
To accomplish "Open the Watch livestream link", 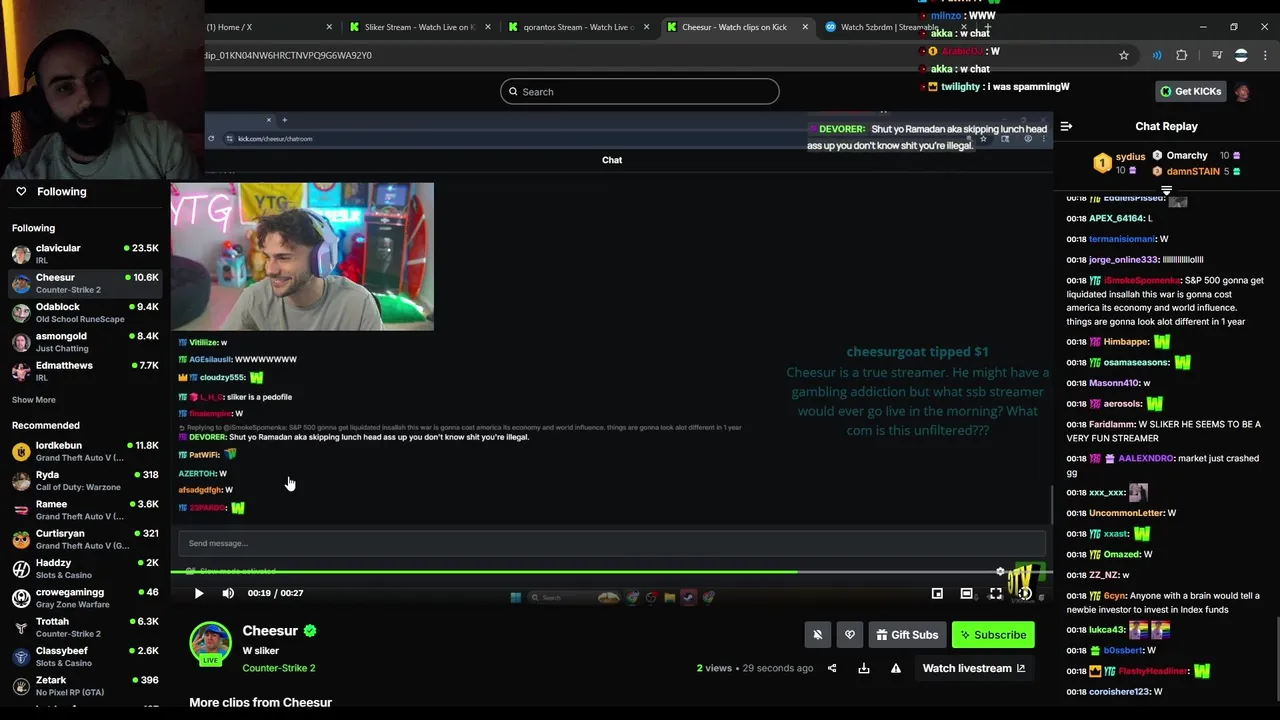I will click(973, 668).
